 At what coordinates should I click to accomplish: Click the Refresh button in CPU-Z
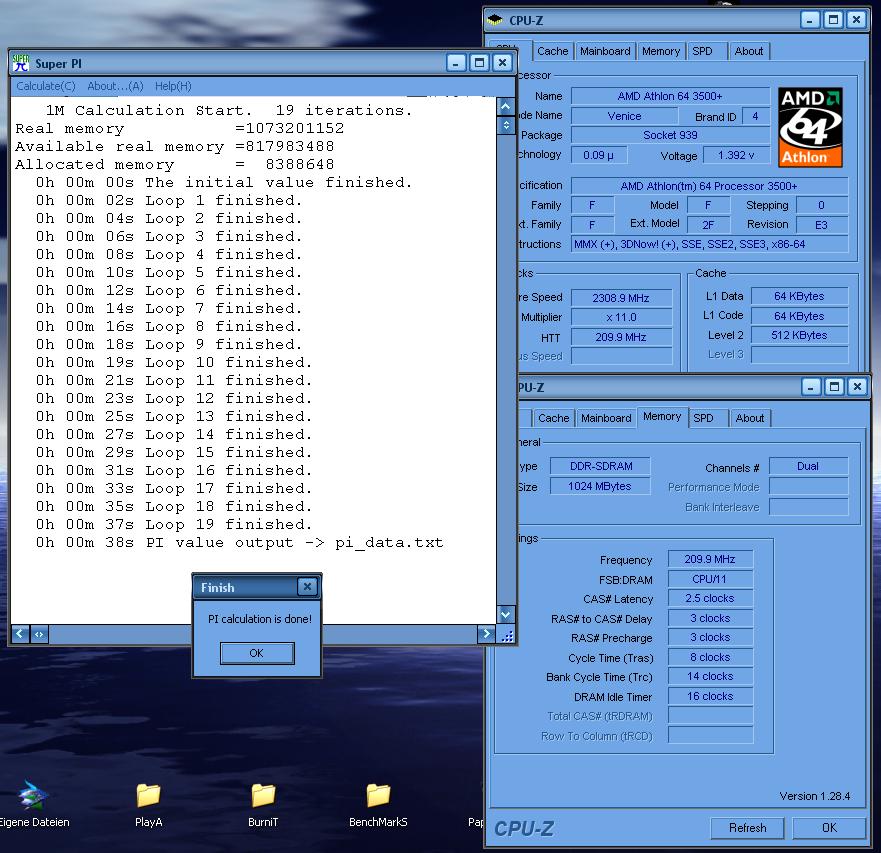point(747,828)
